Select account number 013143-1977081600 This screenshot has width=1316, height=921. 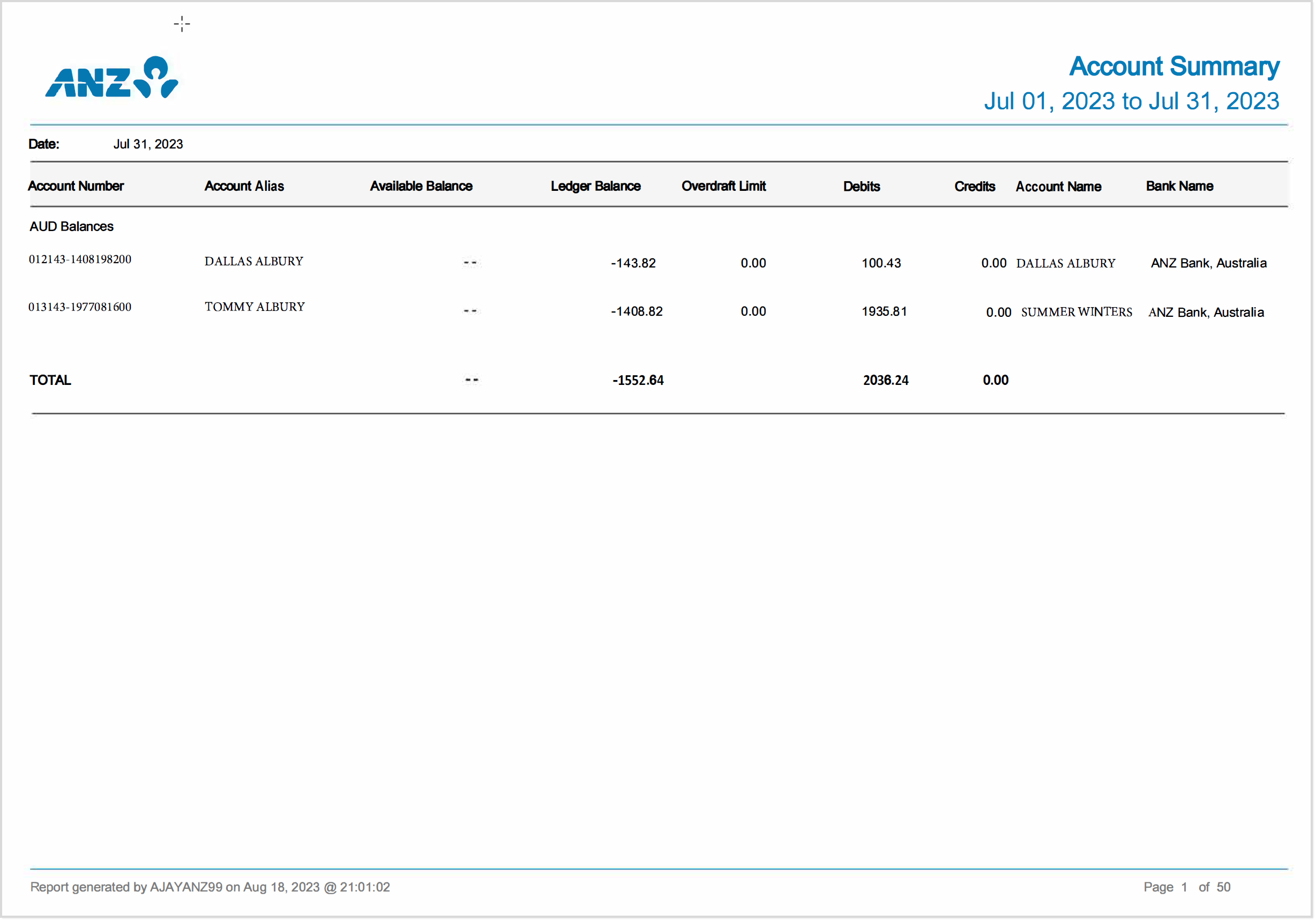pyautogui.click(x=80, y=307)
